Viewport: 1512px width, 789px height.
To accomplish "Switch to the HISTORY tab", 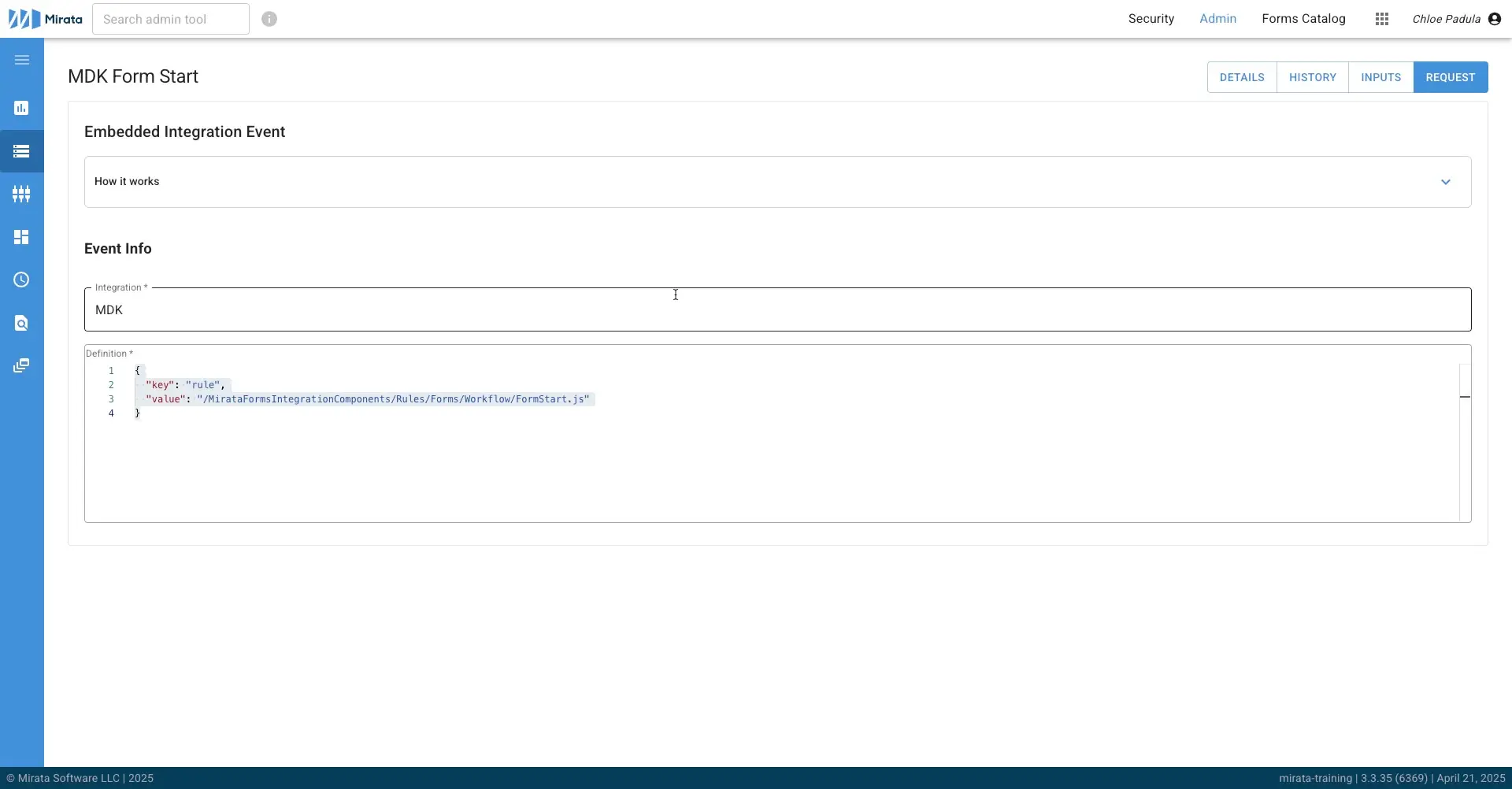I will pos(1313,76).
